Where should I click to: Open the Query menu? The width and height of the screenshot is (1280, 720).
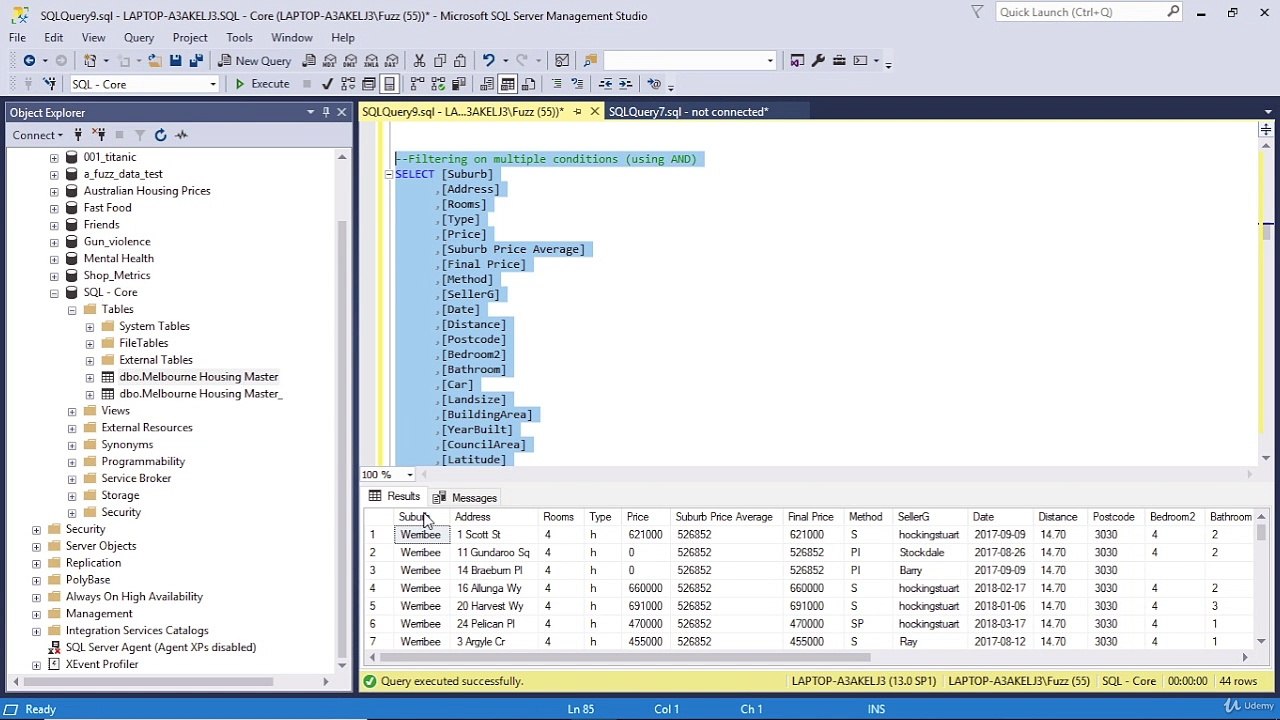[x=139, y=38]
